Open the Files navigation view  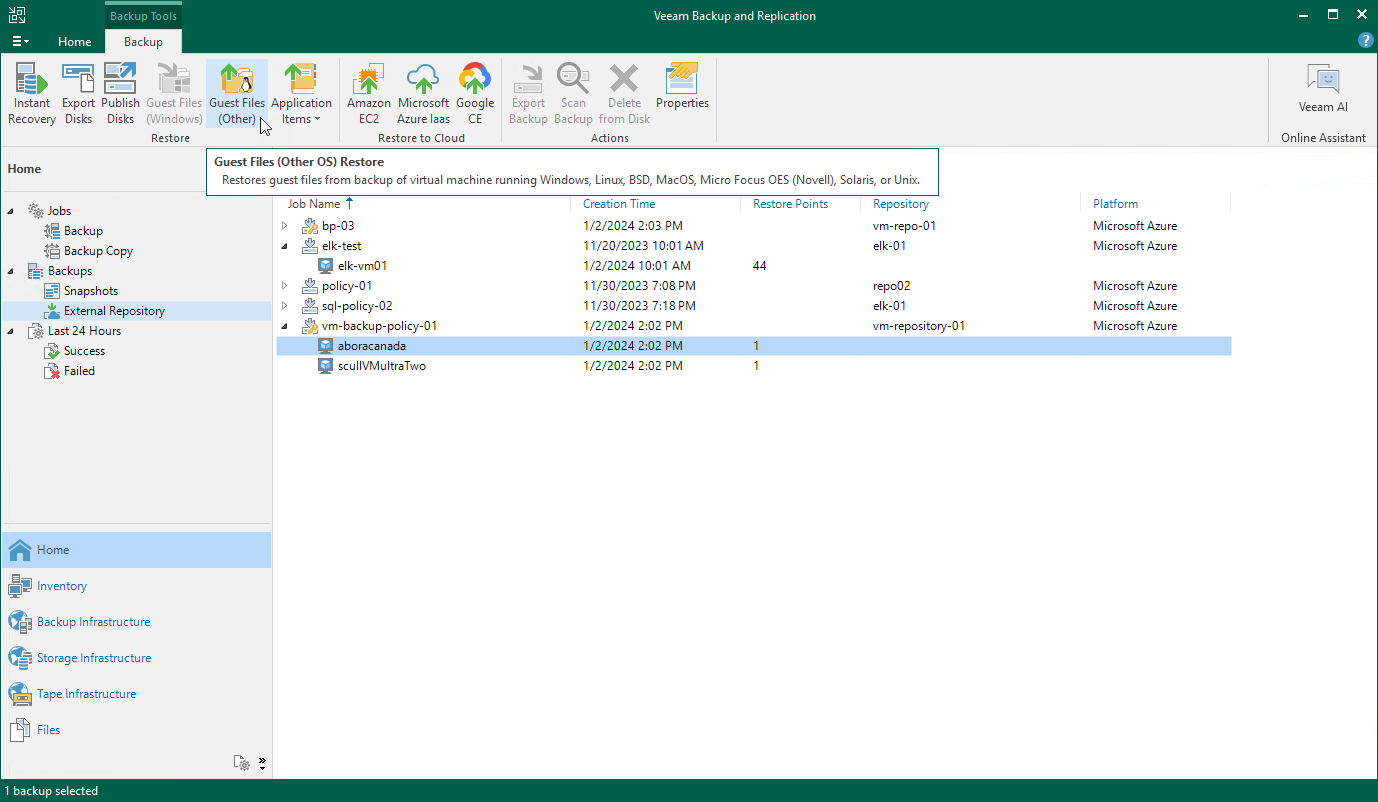(x=136, y=730)
